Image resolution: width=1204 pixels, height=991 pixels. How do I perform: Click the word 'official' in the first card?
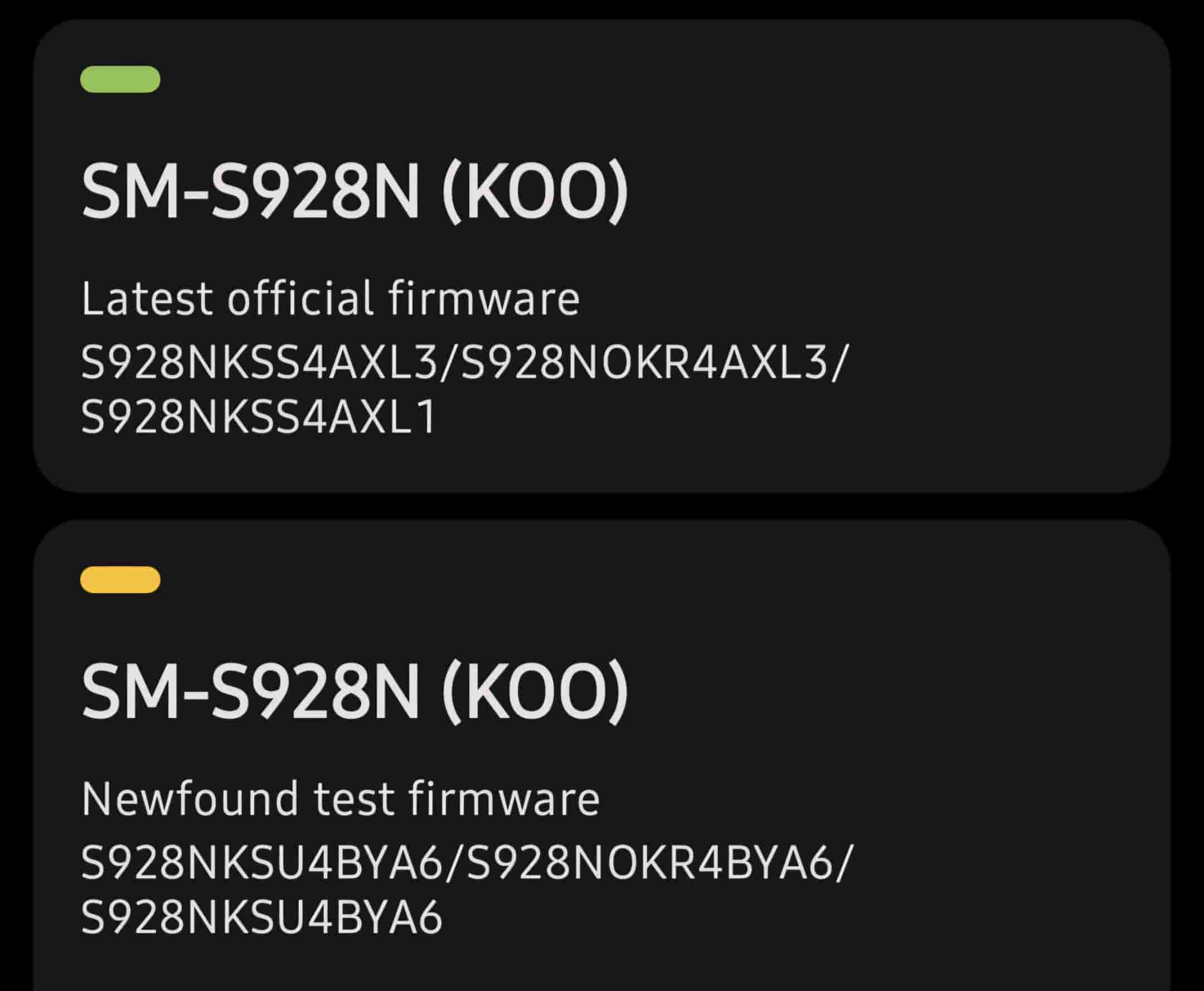[300, 298]
